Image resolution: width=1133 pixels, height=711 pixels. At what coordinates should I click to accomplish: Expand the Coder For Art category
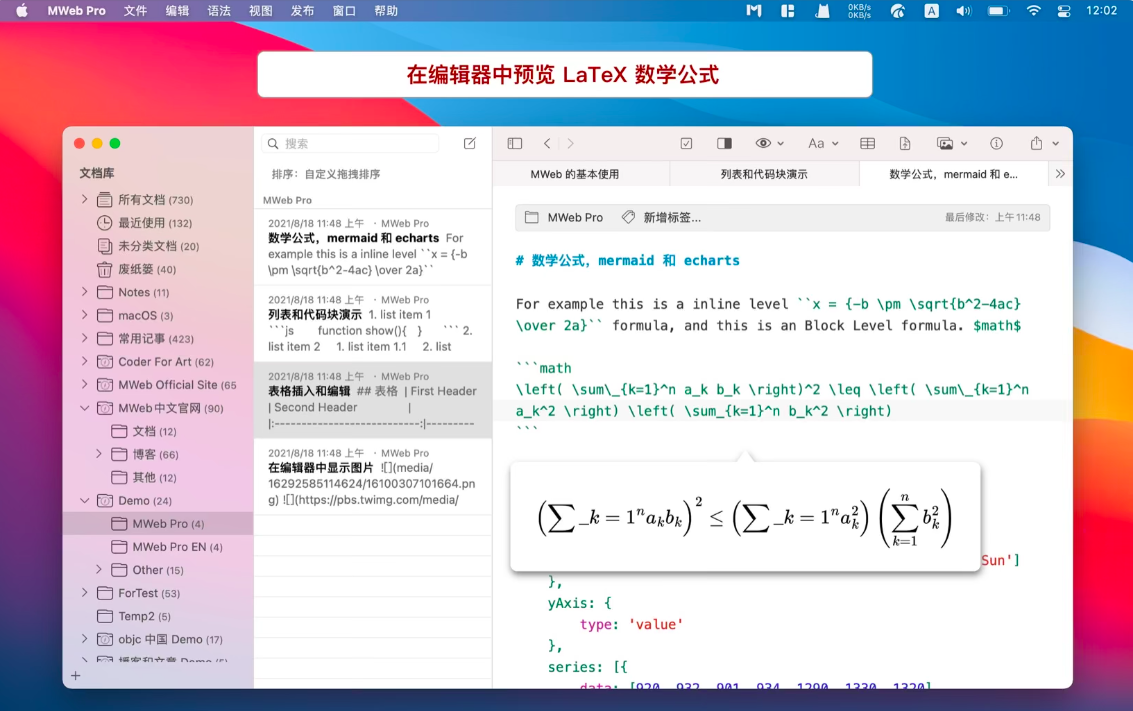pos(85,361)
